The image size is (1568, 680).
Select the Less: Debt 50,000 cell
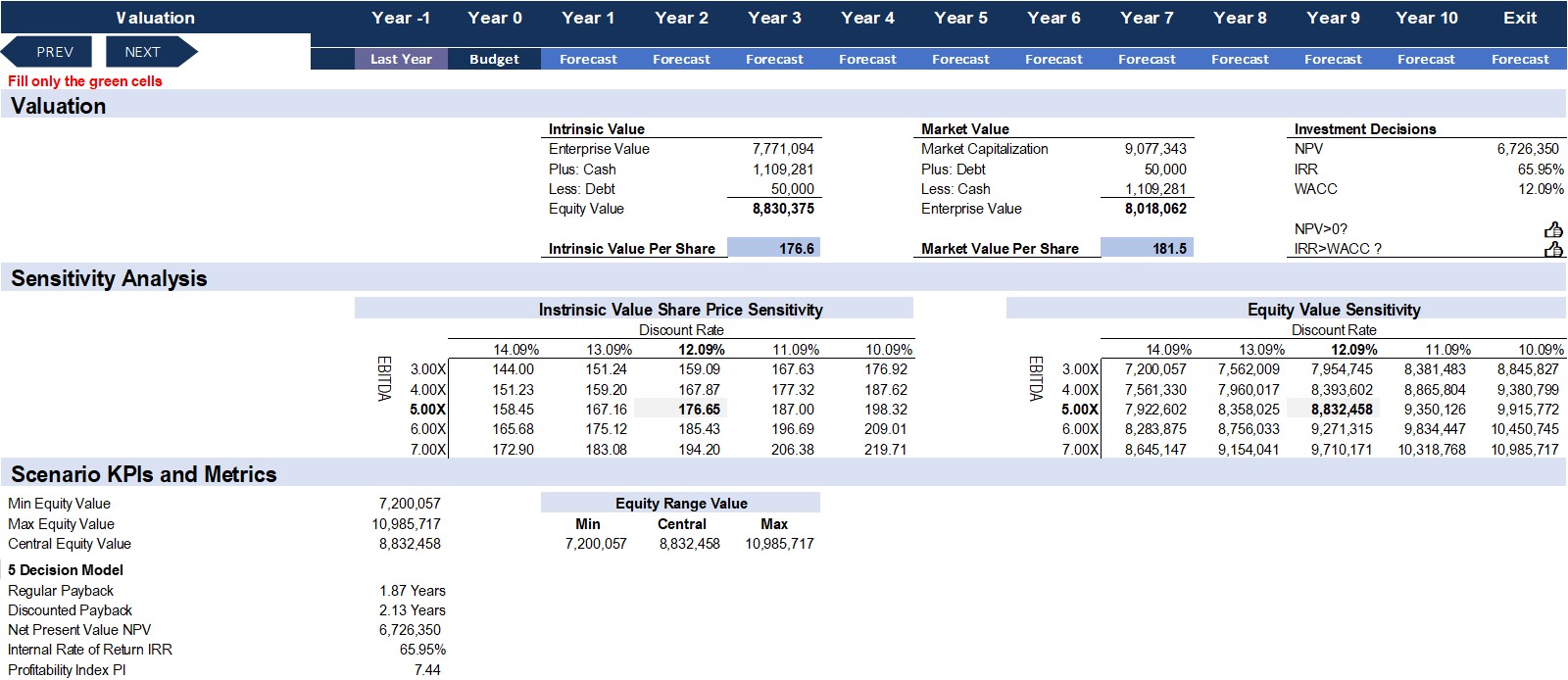click(x=792, y=189)
